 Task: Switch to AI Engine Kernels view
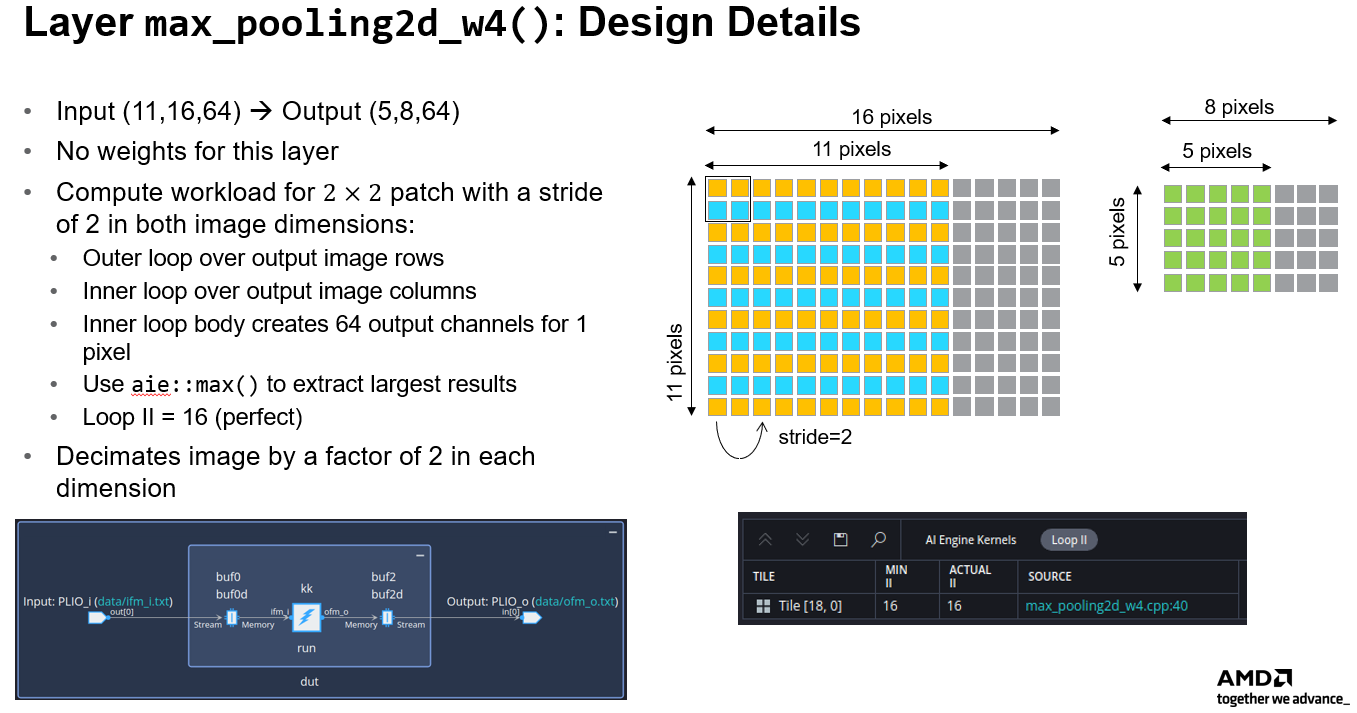[971, 540]
